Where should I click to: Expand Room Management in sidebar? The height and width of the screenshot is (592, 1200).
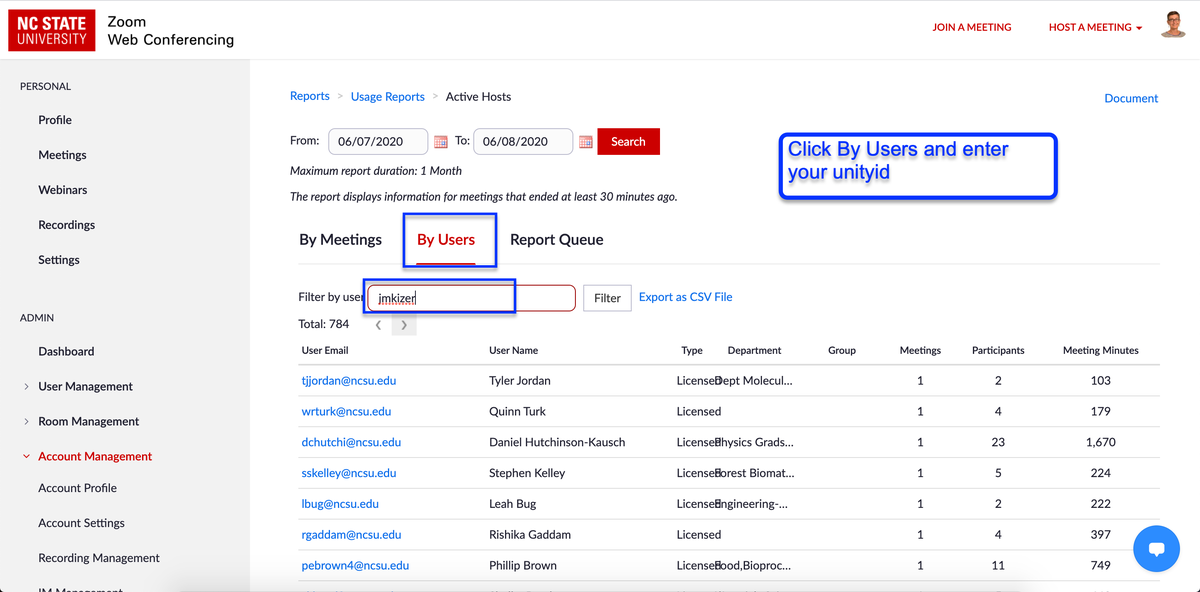click(x=88, y=421)
